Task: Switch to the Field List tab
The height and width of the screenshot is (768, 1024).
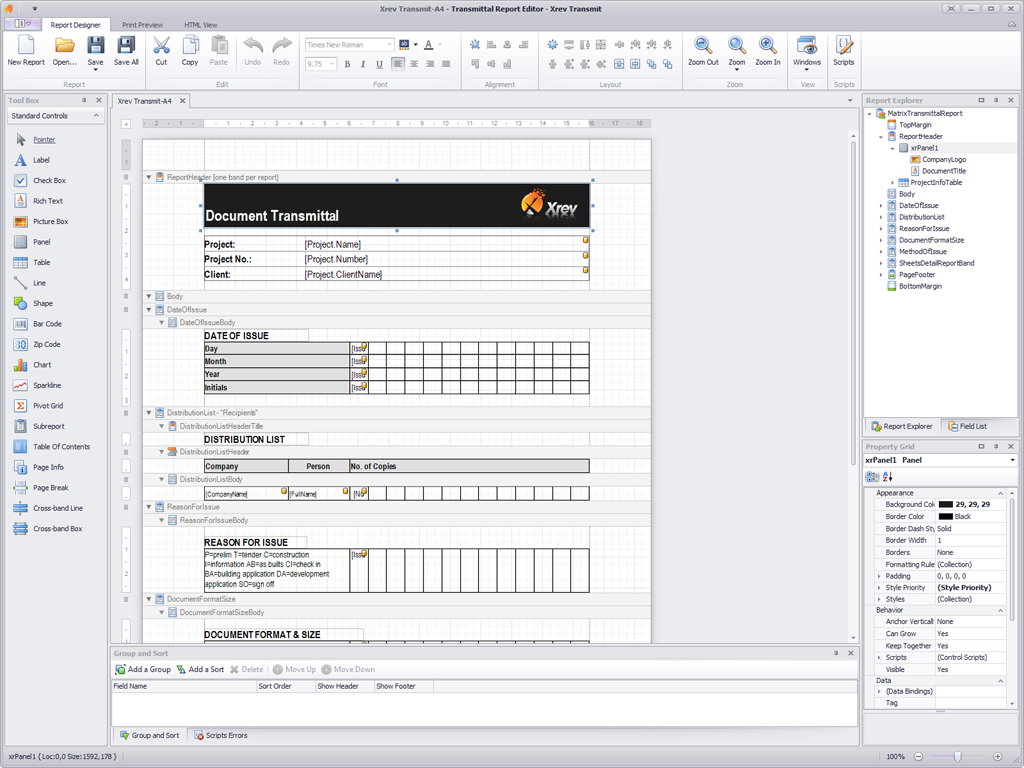Action: [x=968, y=426]
